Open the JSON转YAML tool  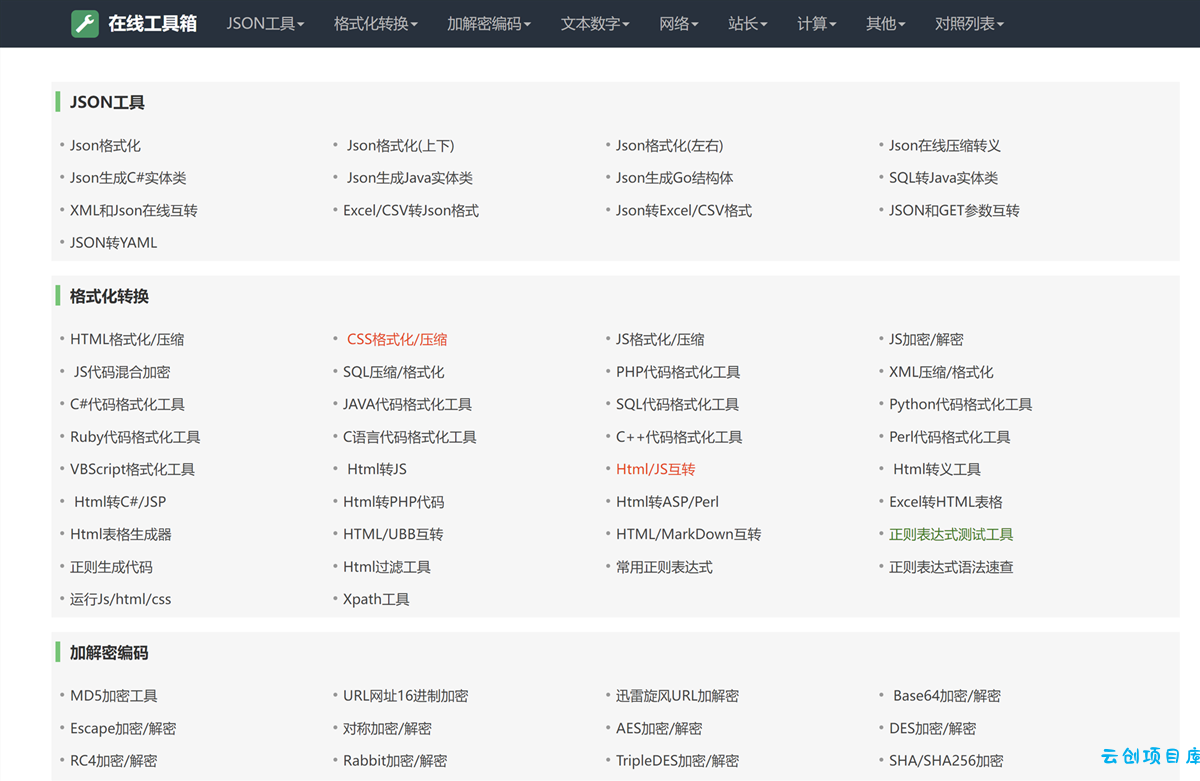pyautogui.click(x=114, y=243)
